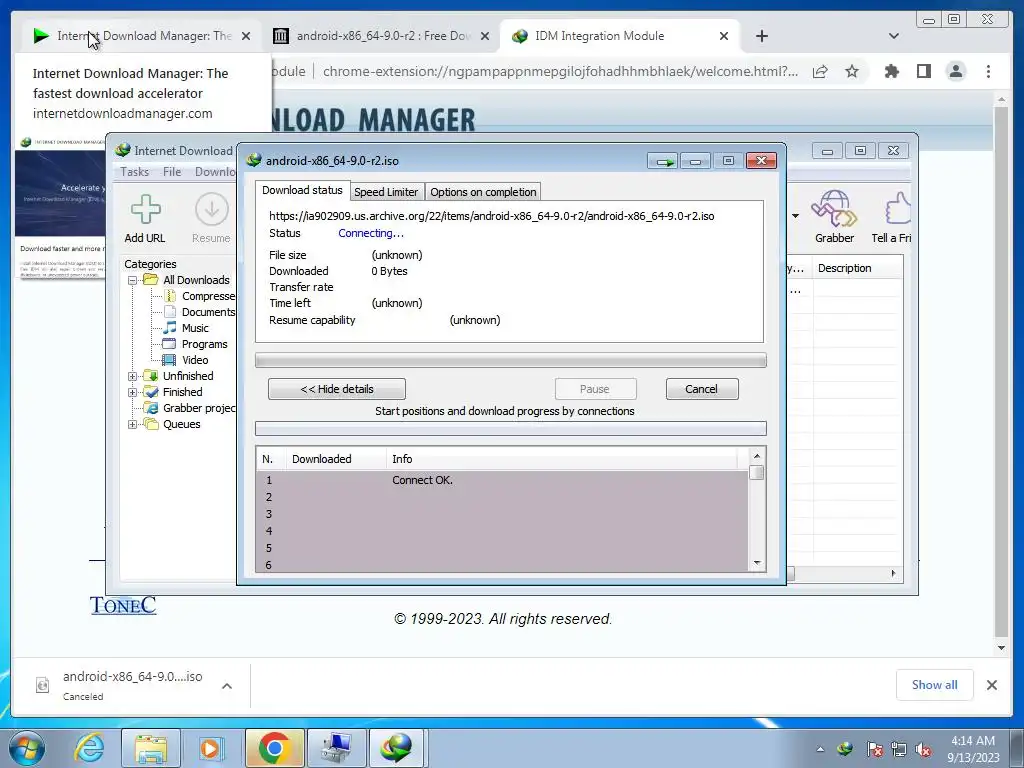Select the All Downloads folder
Viewport: 1024px width, 768px height.
click(196, 280)
